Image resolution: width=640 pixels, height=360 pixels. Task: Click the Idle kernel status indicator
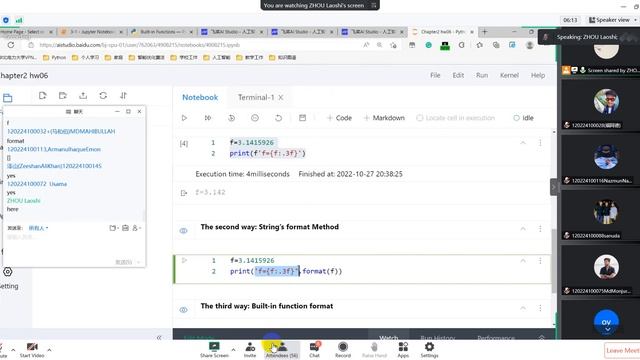pos(523,118)
